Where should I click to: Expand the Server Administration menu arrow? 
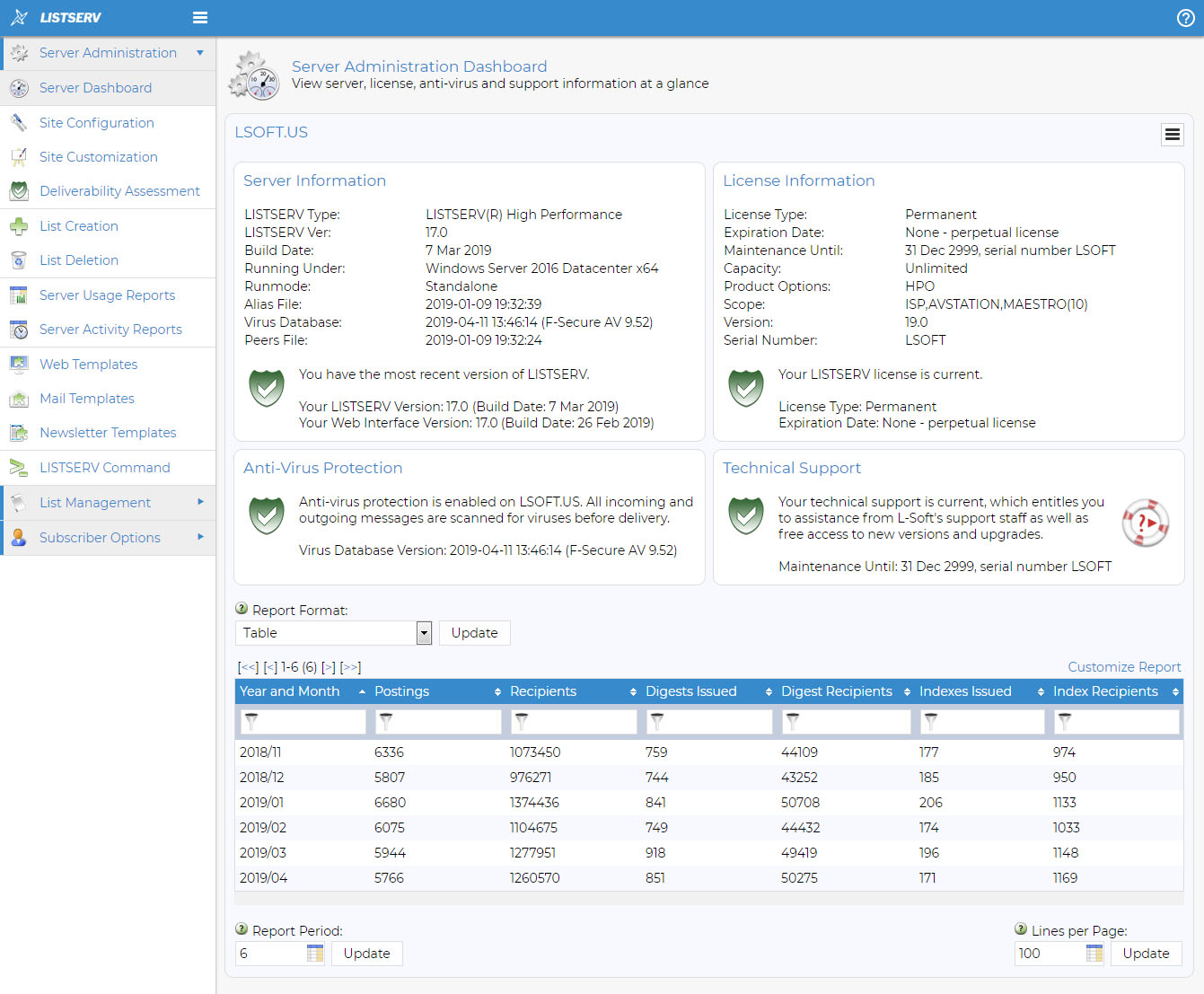(200, 53)
